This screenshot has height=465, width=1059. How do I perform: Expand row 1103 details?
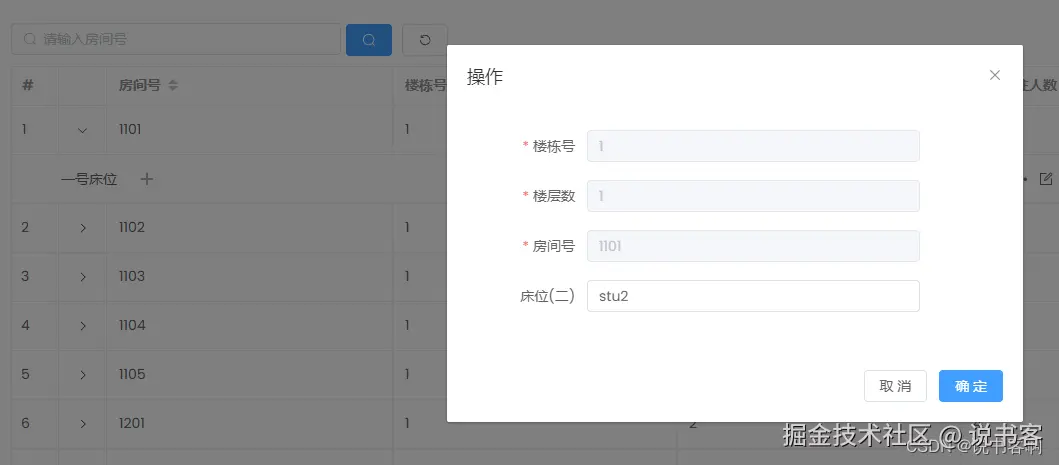(x=83, y=277)
